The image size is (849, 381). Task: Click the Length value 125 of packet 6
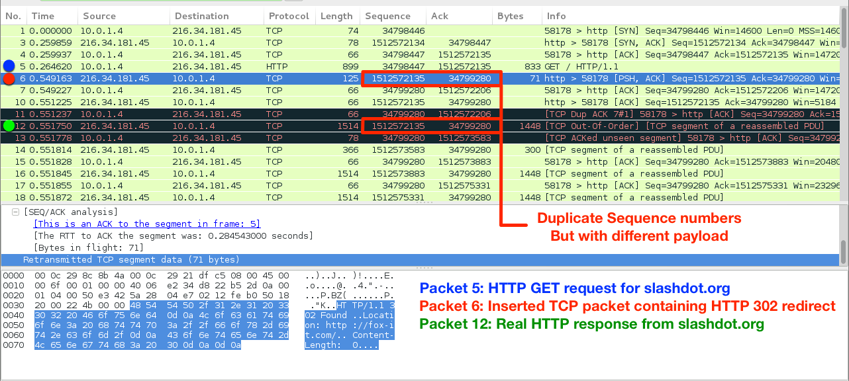click(350, 78)
